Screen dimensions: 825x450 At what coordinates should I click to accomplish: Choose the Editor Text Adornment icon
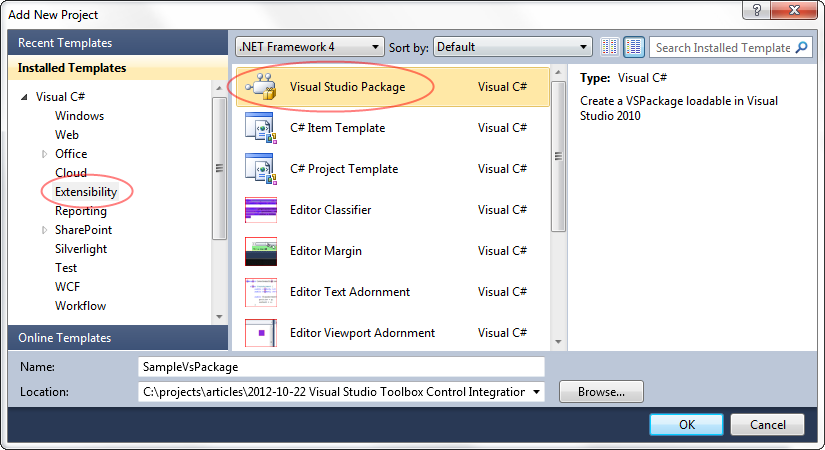(x=261, y=292)
